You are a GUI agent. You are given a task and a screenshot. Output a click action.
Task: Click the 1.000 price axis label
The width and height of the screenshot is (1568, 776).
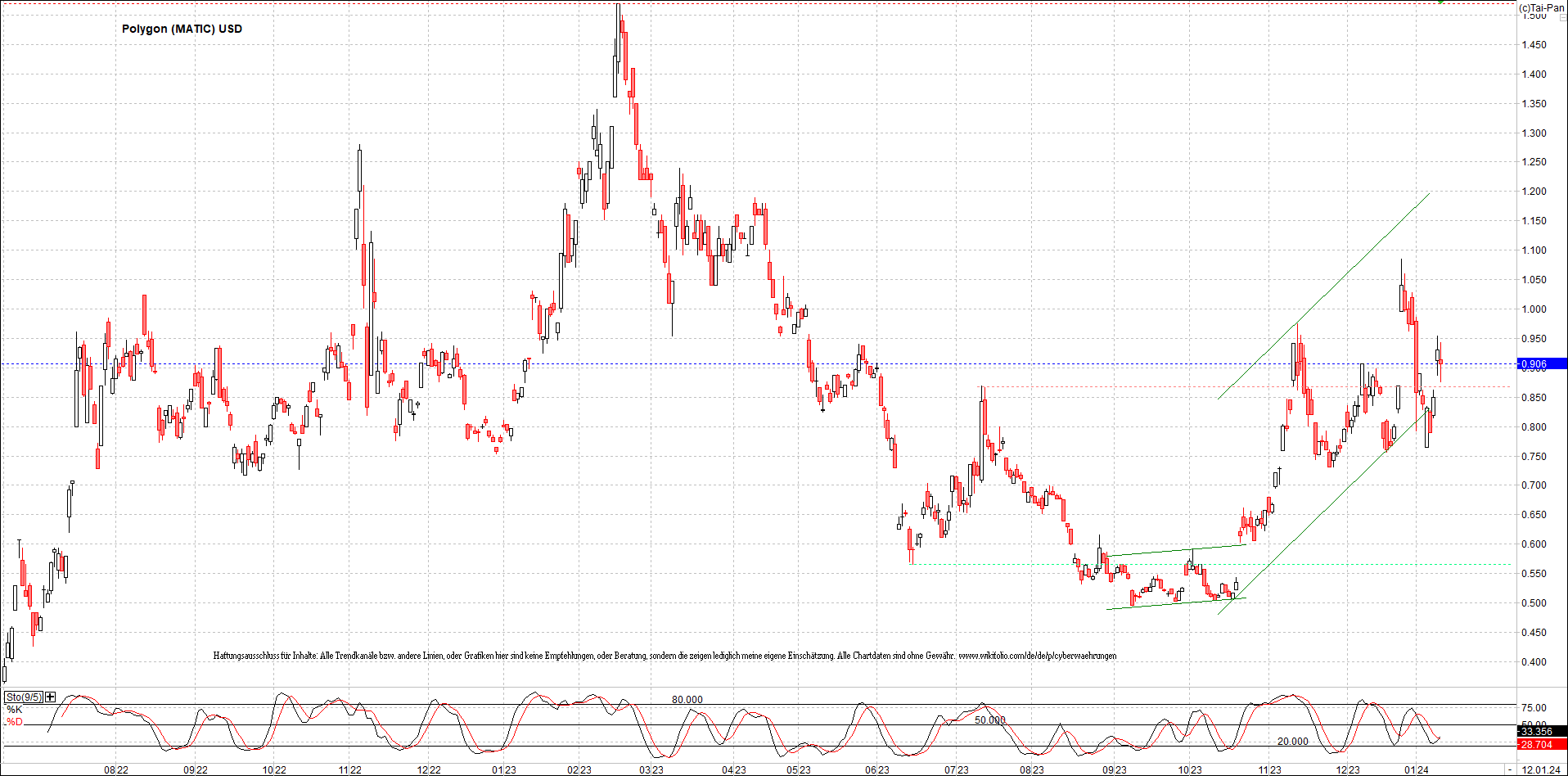(x=1534, y=309)
